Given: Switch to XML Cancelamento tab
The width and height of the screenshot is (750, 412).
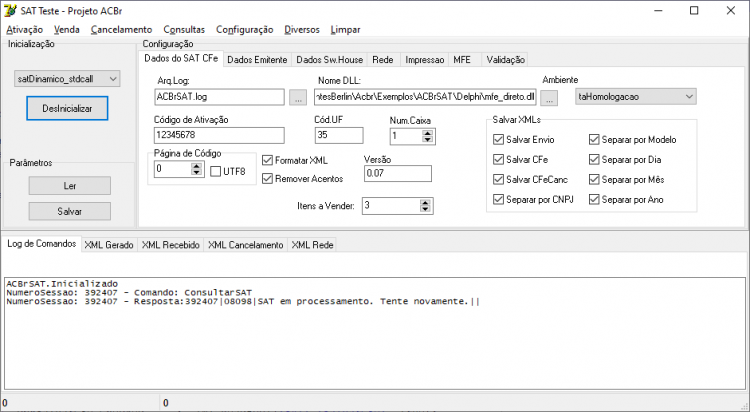Looking at the screenshot, I should [x=246, y=245].
